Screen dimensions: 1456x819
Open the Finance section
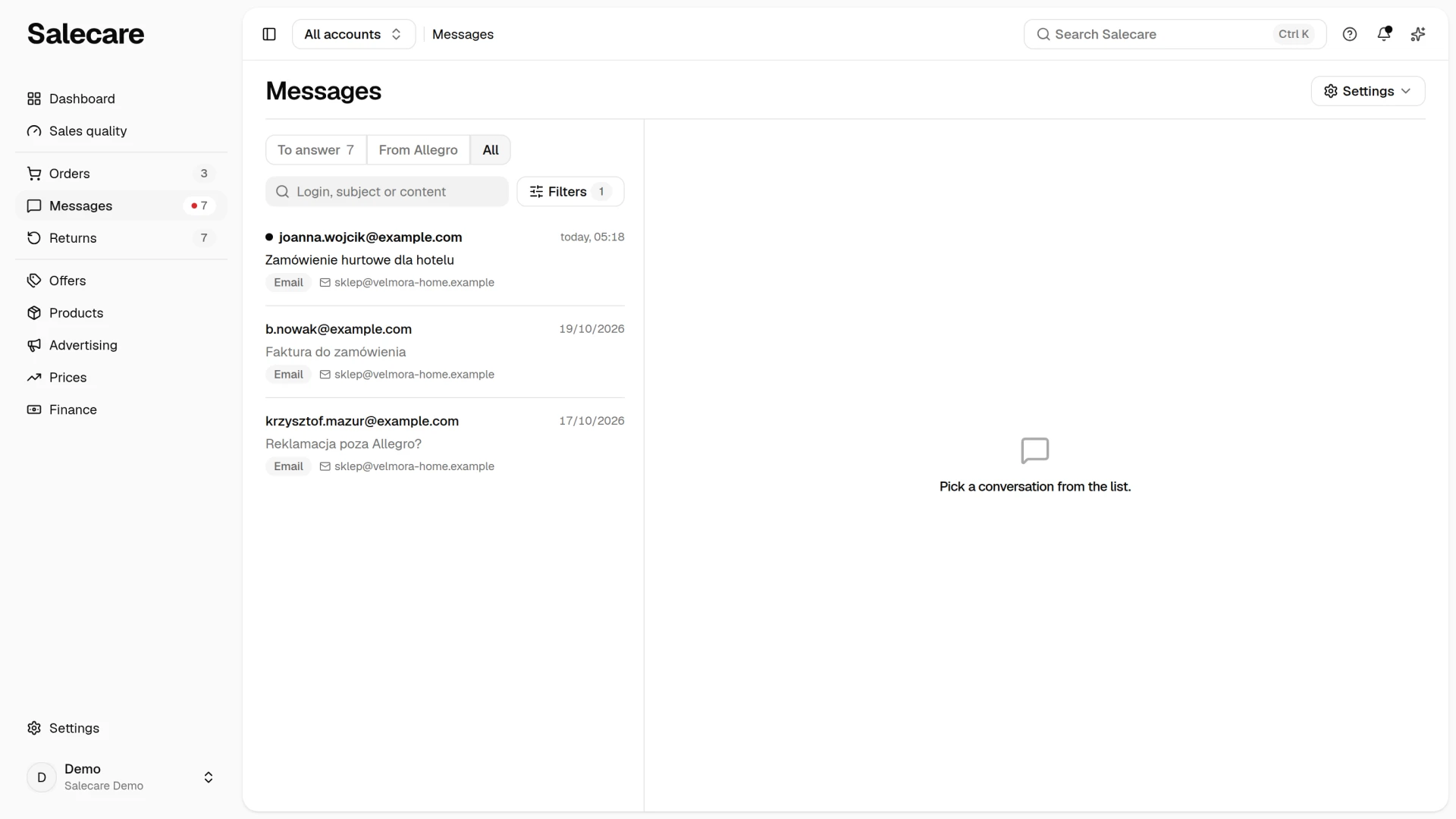tap(121, 409)
